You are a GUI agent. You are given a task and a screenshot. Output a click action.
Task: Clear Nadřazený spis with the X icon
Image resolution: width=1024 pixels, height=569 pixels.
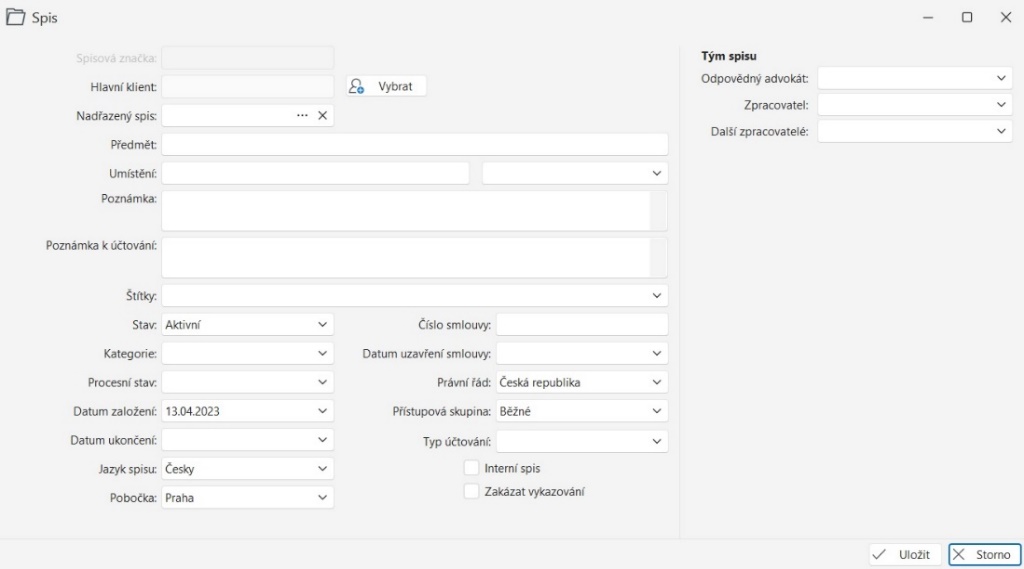tap(322, 116)
